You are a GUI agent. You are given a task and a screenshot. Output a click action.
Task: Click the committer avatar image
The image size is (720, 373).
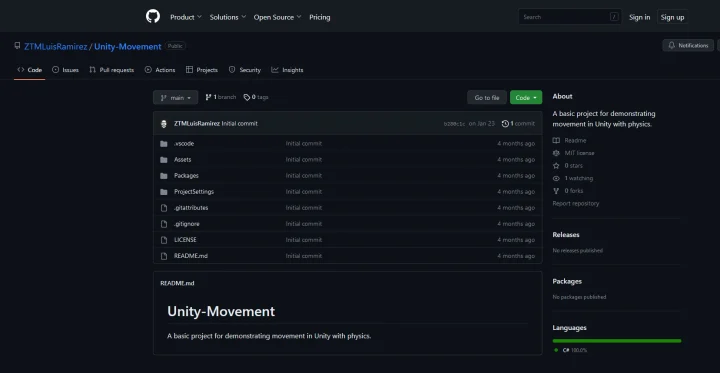click(163, 124)
